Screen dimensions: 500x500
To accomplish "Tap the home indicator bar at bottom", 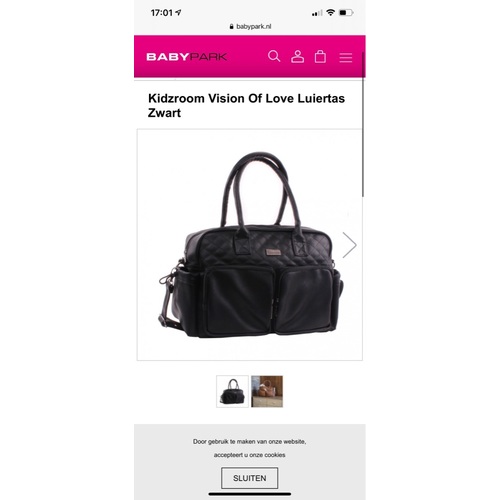I will tap(250, 494).
